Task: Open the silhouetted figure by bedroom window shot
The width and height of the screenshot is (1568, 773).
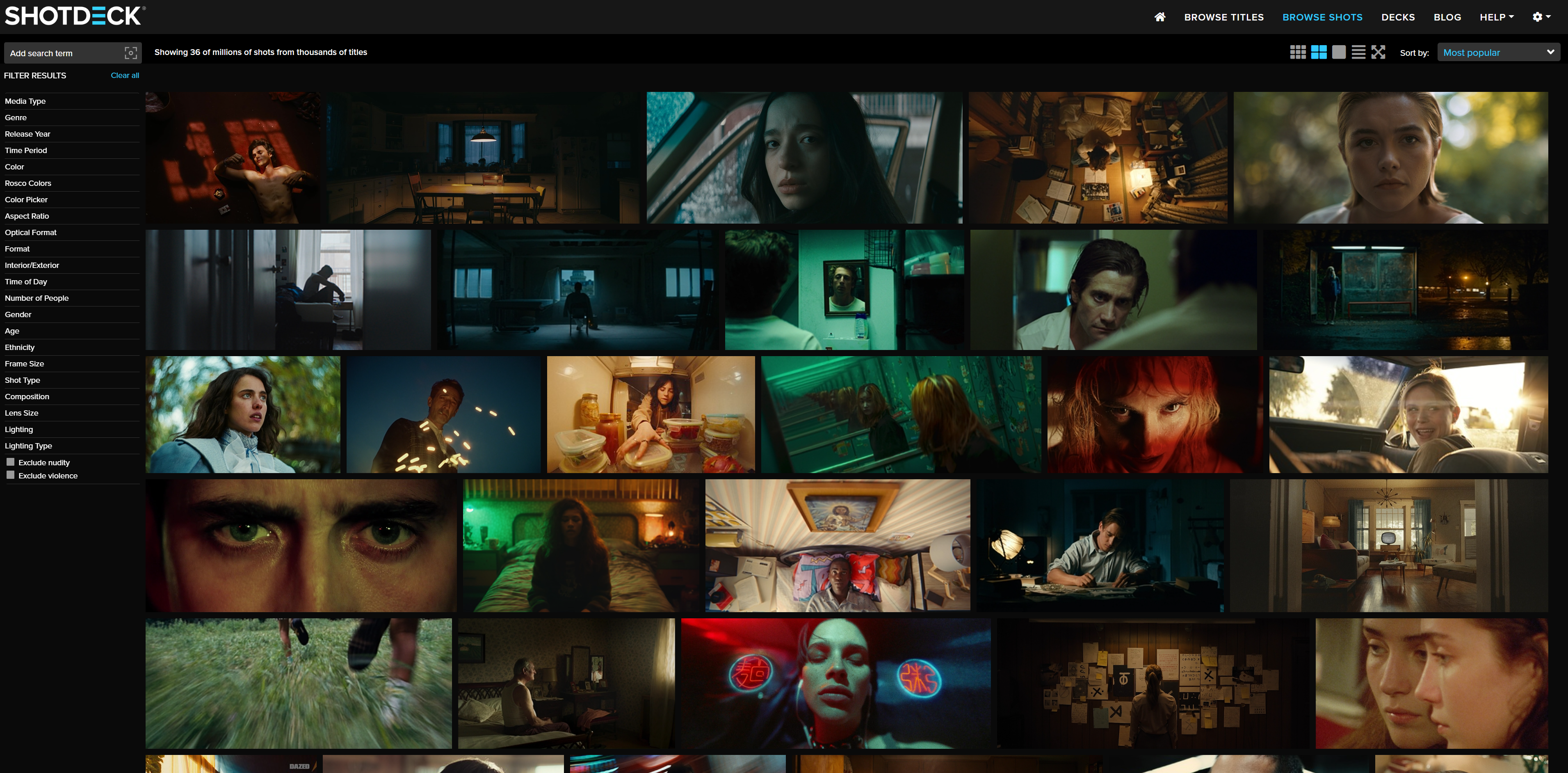Action: (288, 290)
